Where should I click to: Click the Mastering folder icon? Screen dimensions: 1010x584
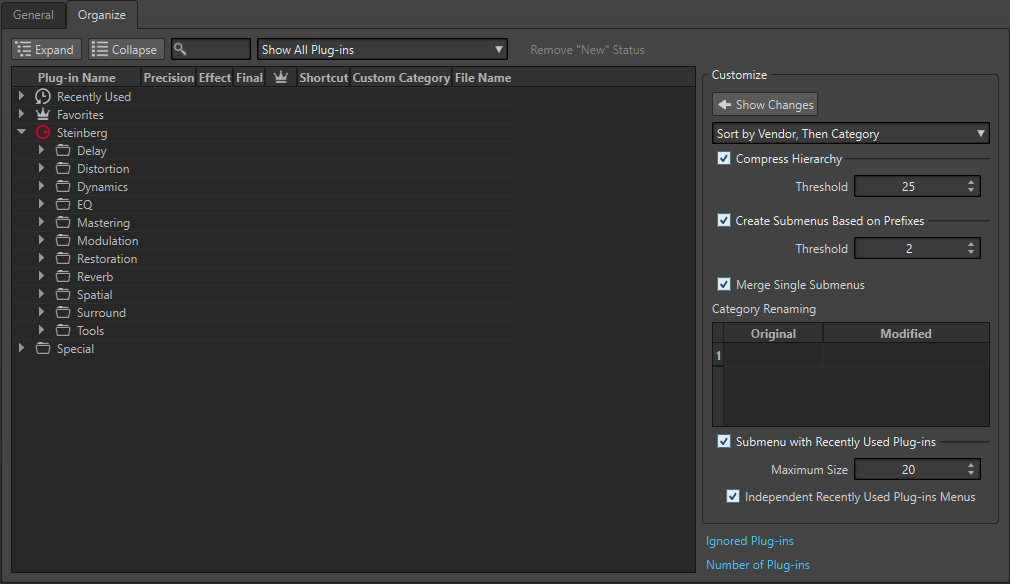63,223
